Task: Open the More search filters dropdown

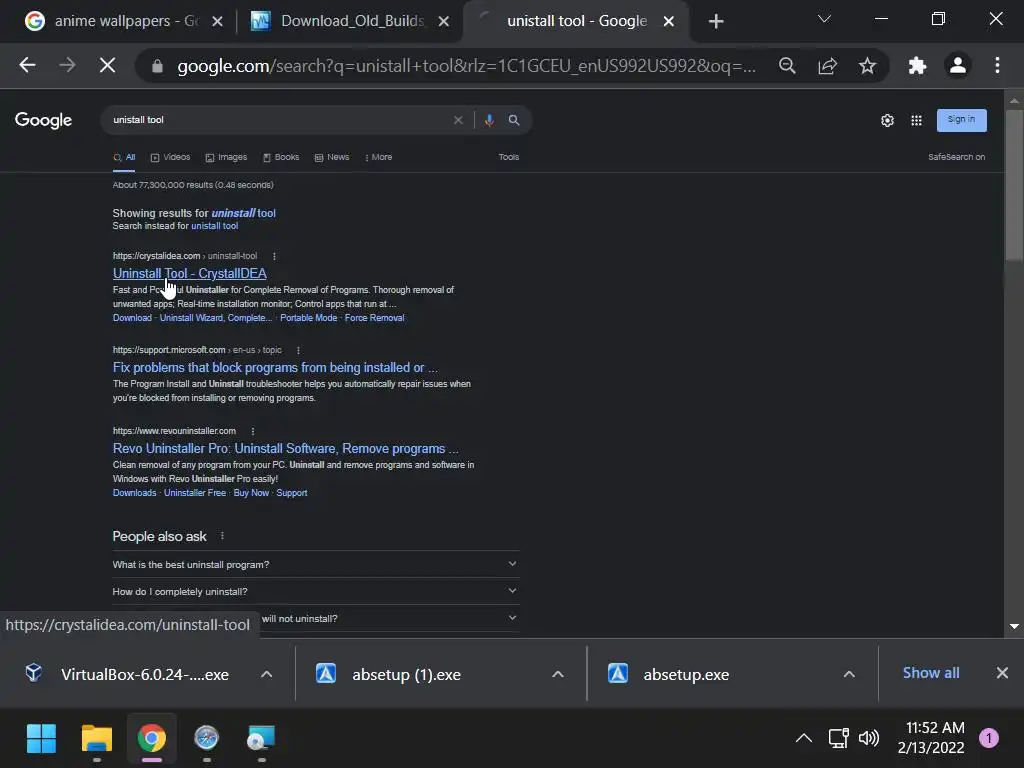Action: pyautogui.click(x=379, y=157)
